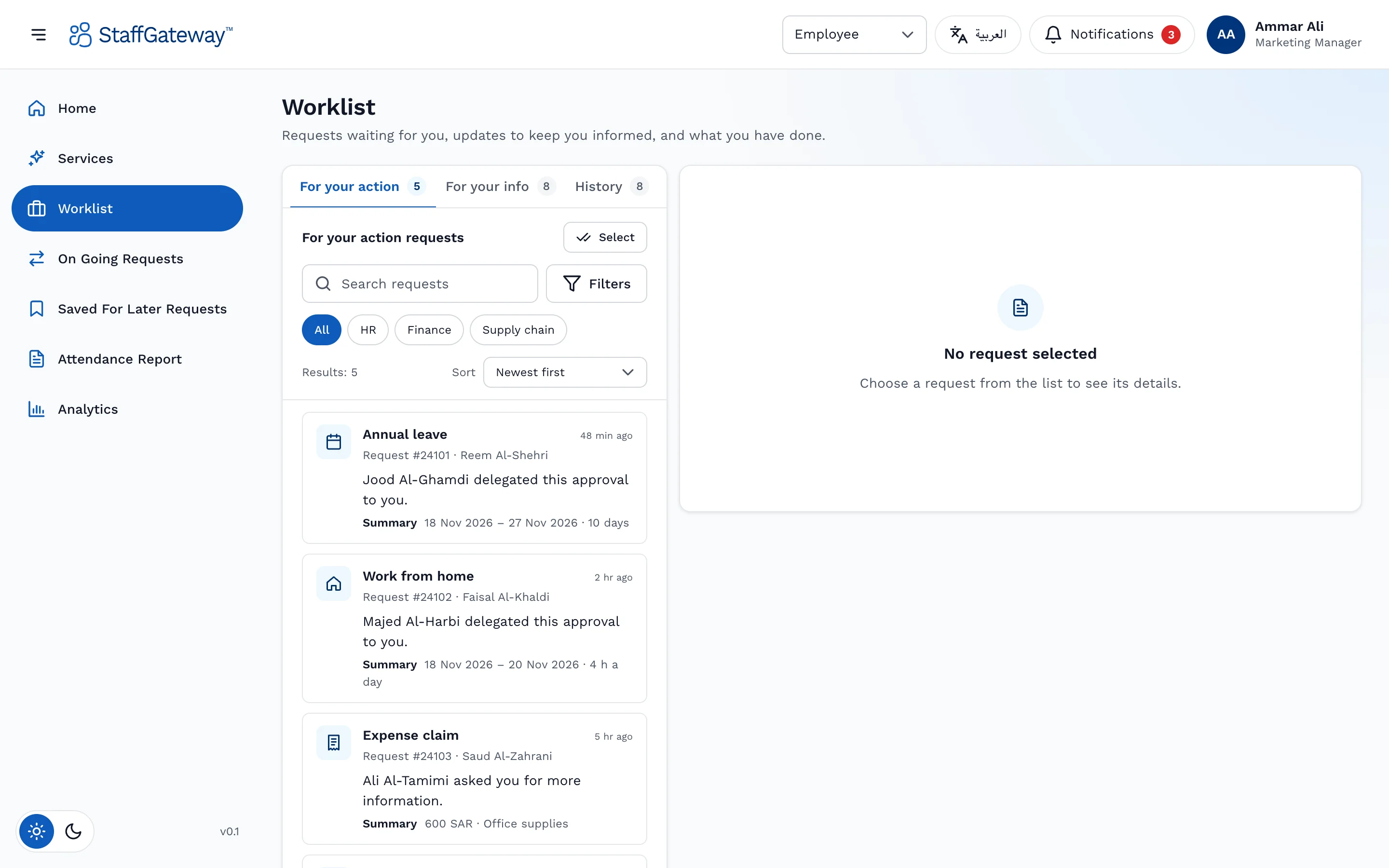Click the On Going Requests arrows icon
The width and height of the screenshot is (1389, 868).
pyautogui.click(x=37, y=259)
